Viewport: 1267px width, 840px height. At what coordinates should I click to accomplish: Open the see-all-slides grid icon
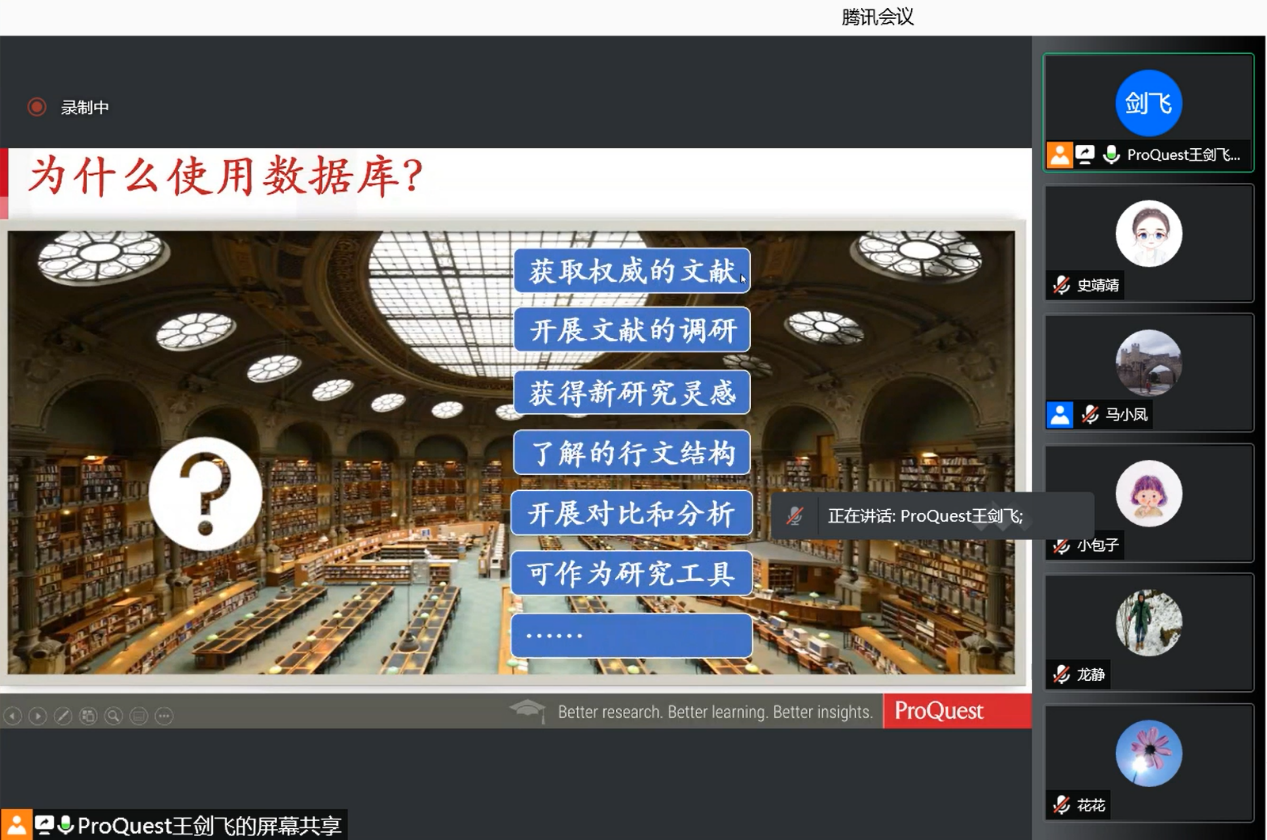pyautogui.click(x=88, y=716)
